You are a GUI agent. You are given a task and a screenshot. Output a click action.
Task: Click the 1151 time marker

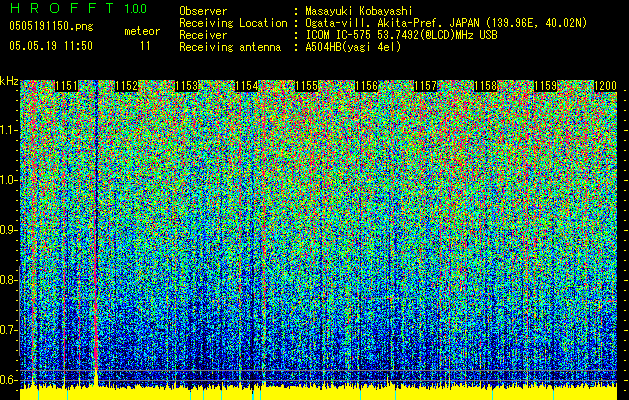click(68, 87)
